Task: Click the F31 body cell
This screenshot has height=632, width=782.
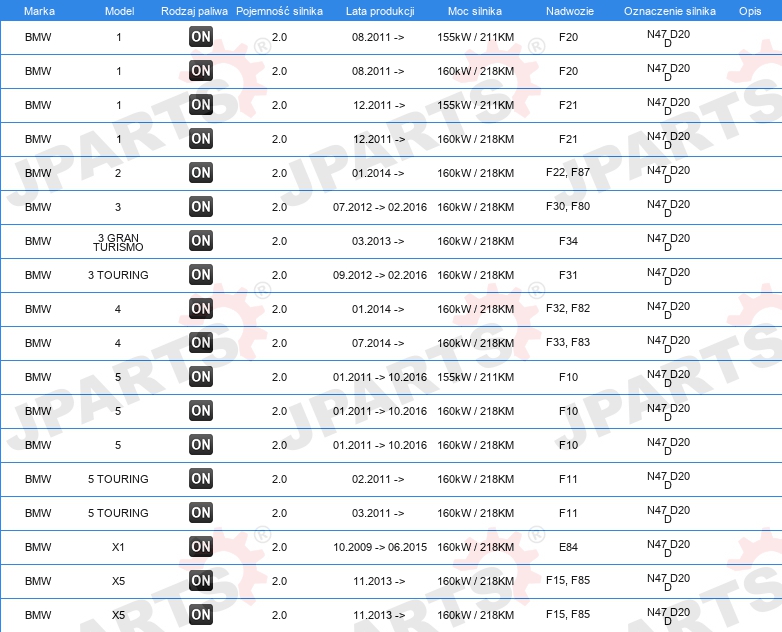Action: tap(568, 275)
